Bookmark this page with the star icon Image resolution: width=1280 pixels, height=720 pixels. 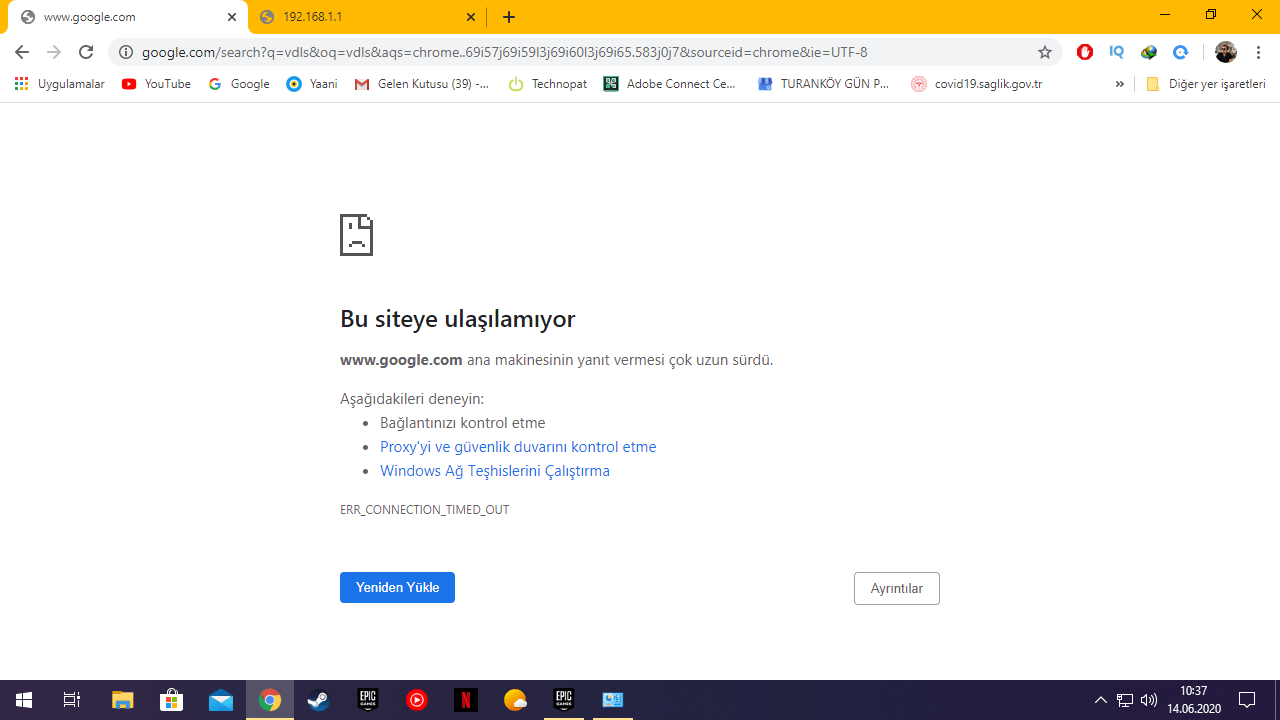[x=1045, y=52]
